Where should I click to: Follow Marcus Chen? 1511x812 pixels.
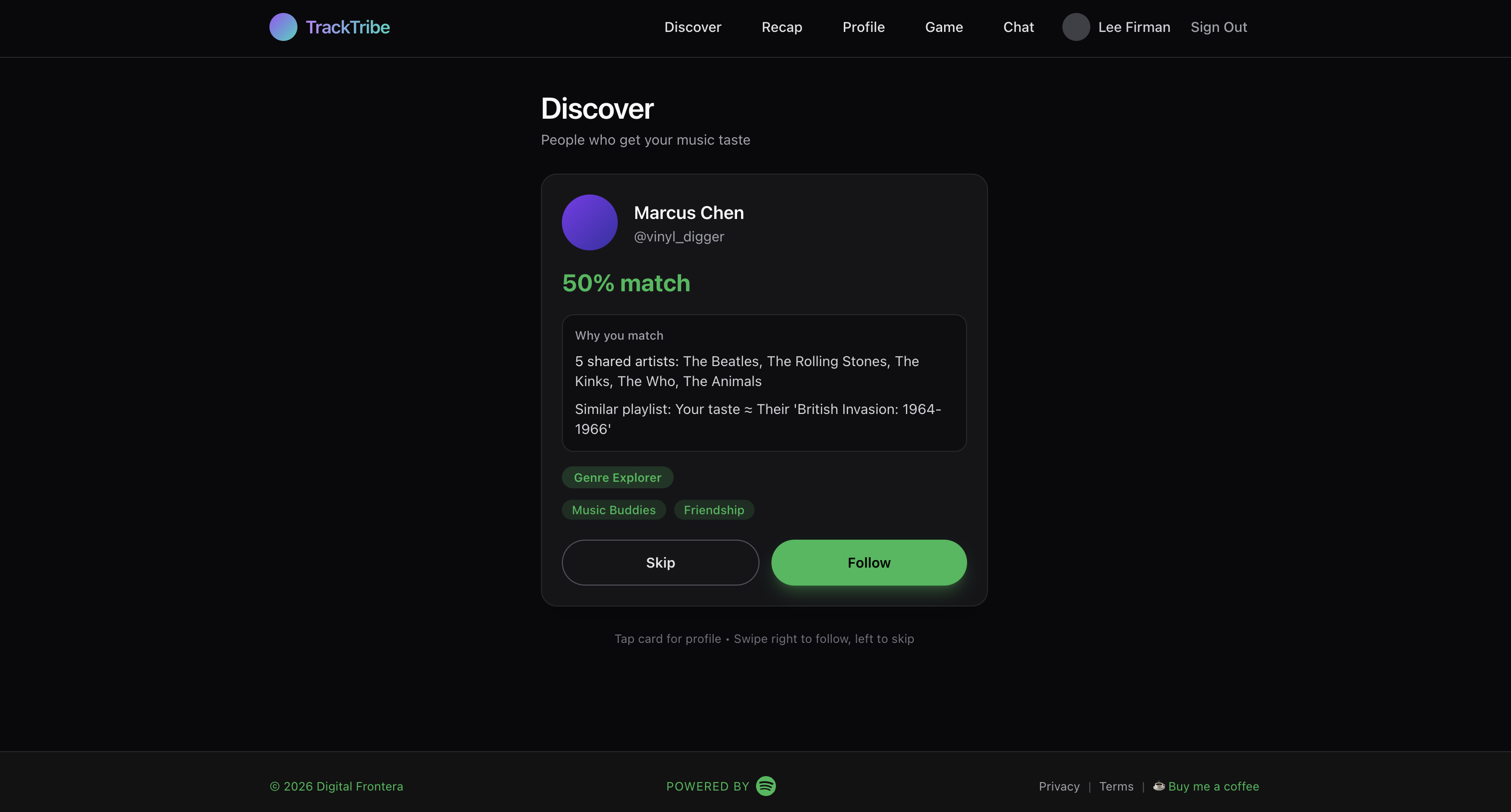(x=869, y=562)
